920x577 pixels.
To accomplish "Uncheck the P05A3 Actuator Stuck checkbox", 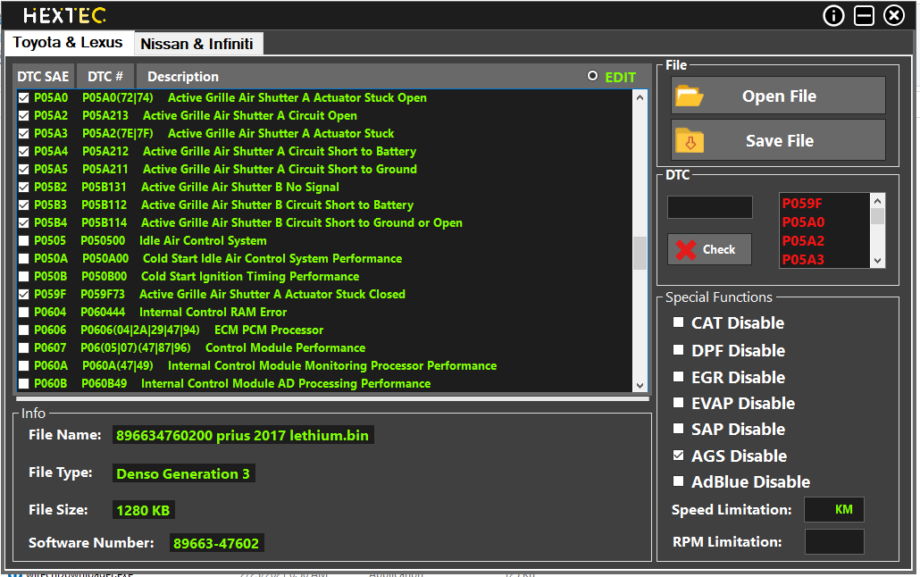I will coord(23,134).
